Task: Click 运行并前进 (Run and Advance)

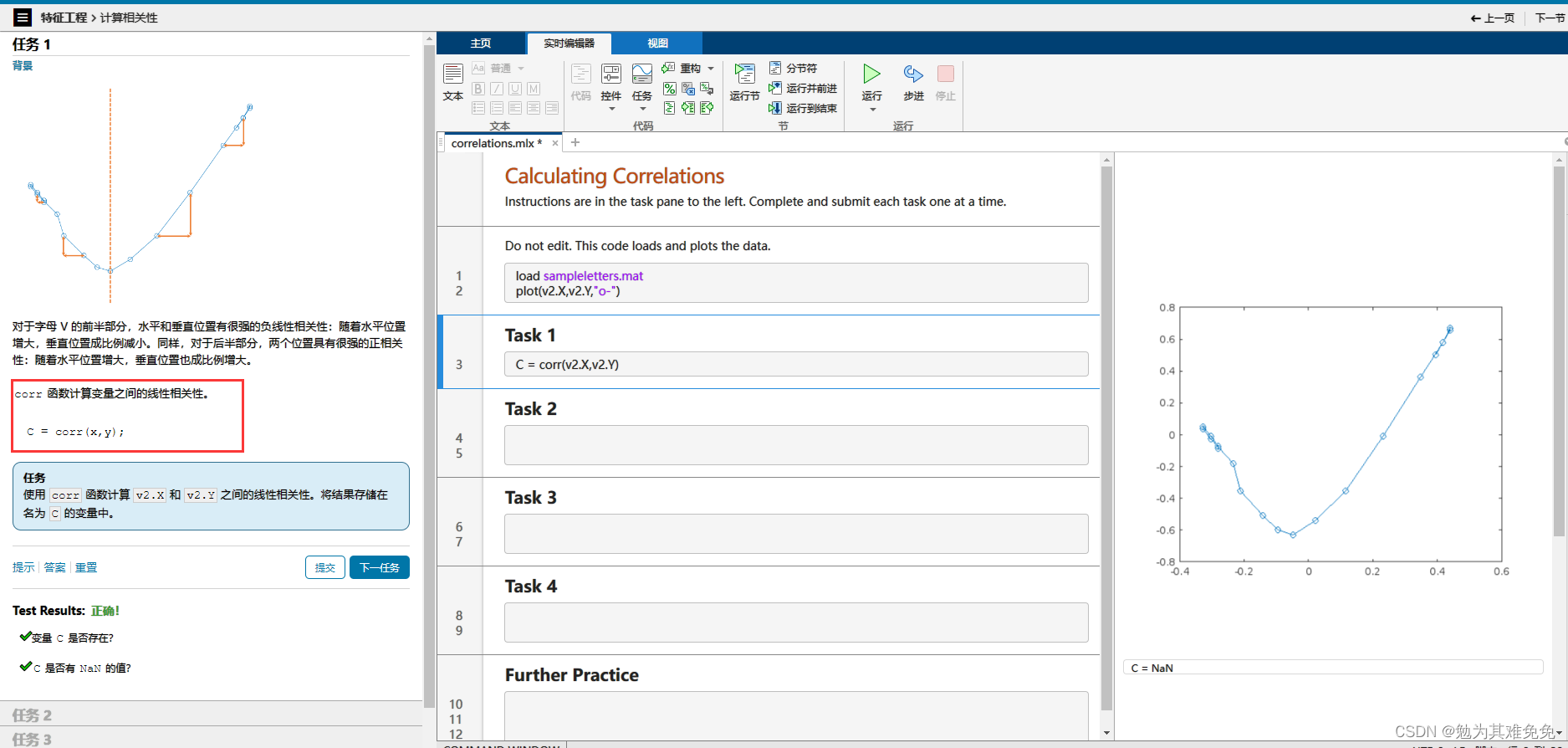Action: coord(803,89)
